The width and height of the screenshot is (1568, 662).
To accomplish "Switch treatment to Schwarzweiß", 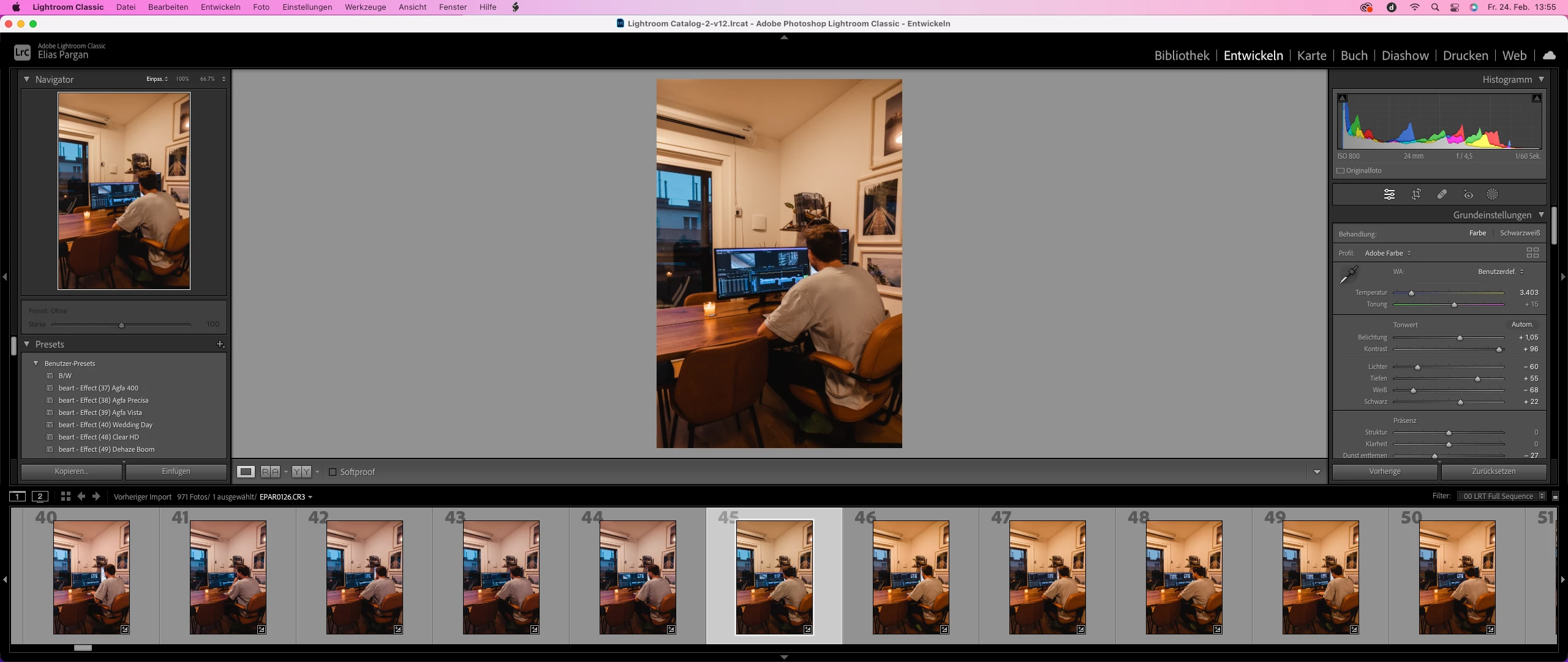I will pyautogui.click(x=1520, y=233).
